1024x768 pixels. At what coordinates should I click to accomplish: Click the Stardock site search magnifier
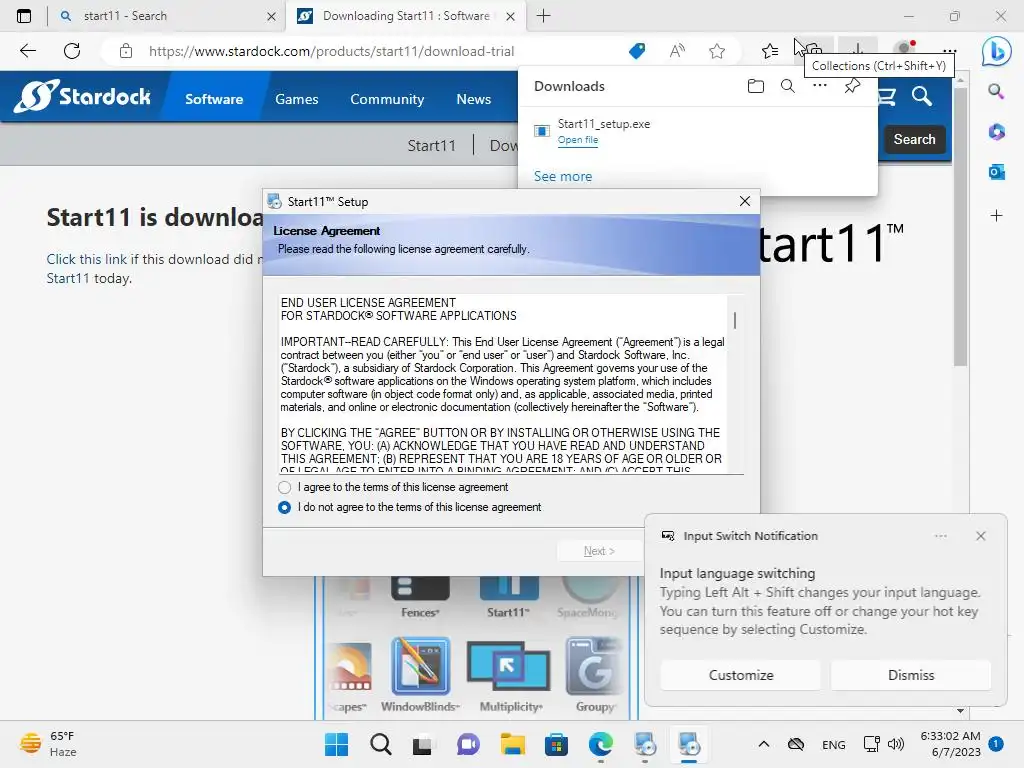click(x=922, y=97)
